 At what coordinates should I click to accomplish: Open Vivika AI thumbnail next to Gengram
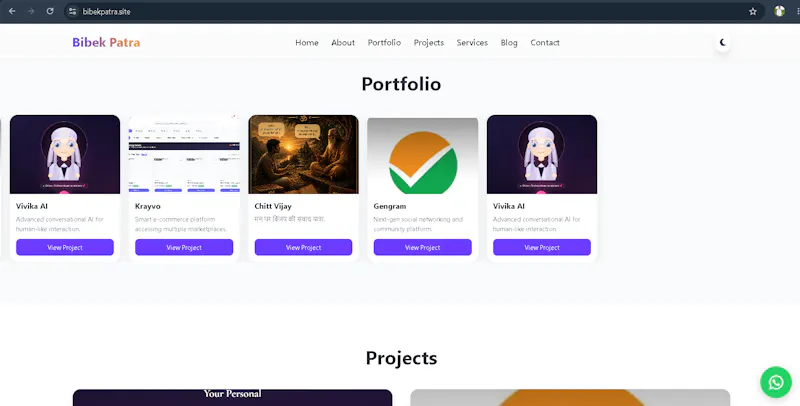click(542, 154)
